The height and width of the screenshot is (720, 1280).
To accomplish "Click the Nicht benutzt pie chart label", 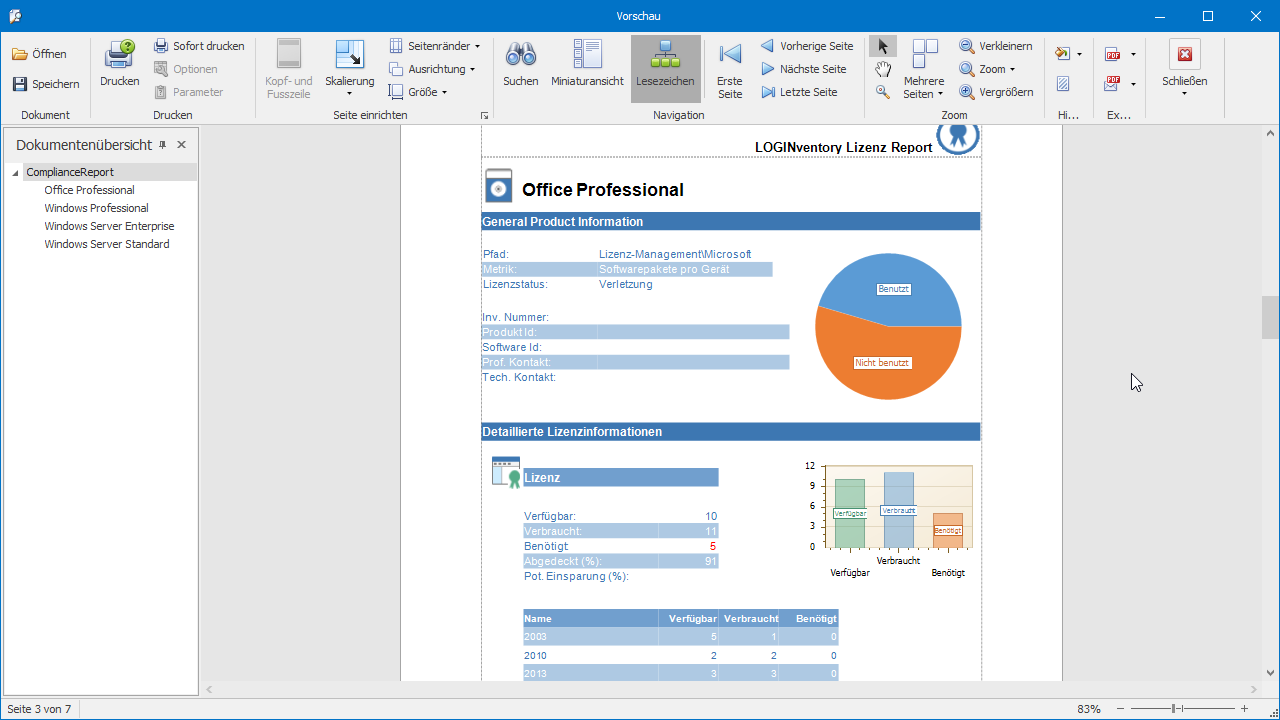I will (882, 363).
